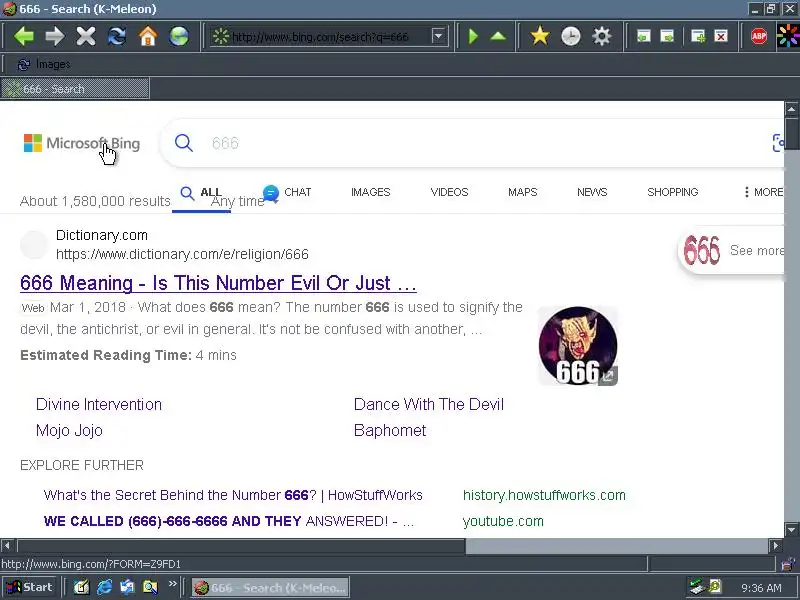Viewport: 800px width, 600px height.
Task: Click the folder search quick launch icon
Action: [151, 587]
